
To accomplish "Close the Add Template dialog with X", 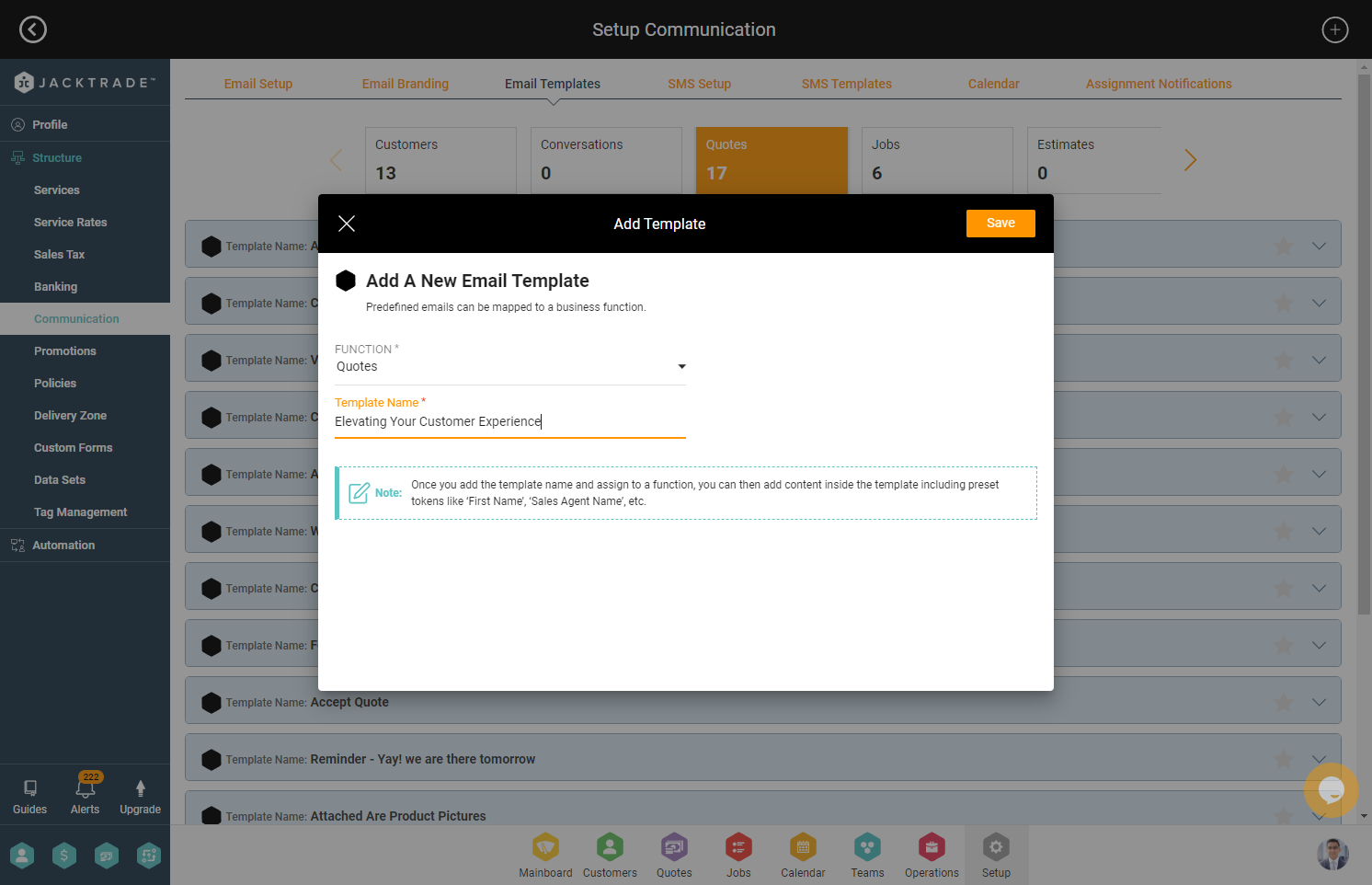I will [x=347, y=224].
